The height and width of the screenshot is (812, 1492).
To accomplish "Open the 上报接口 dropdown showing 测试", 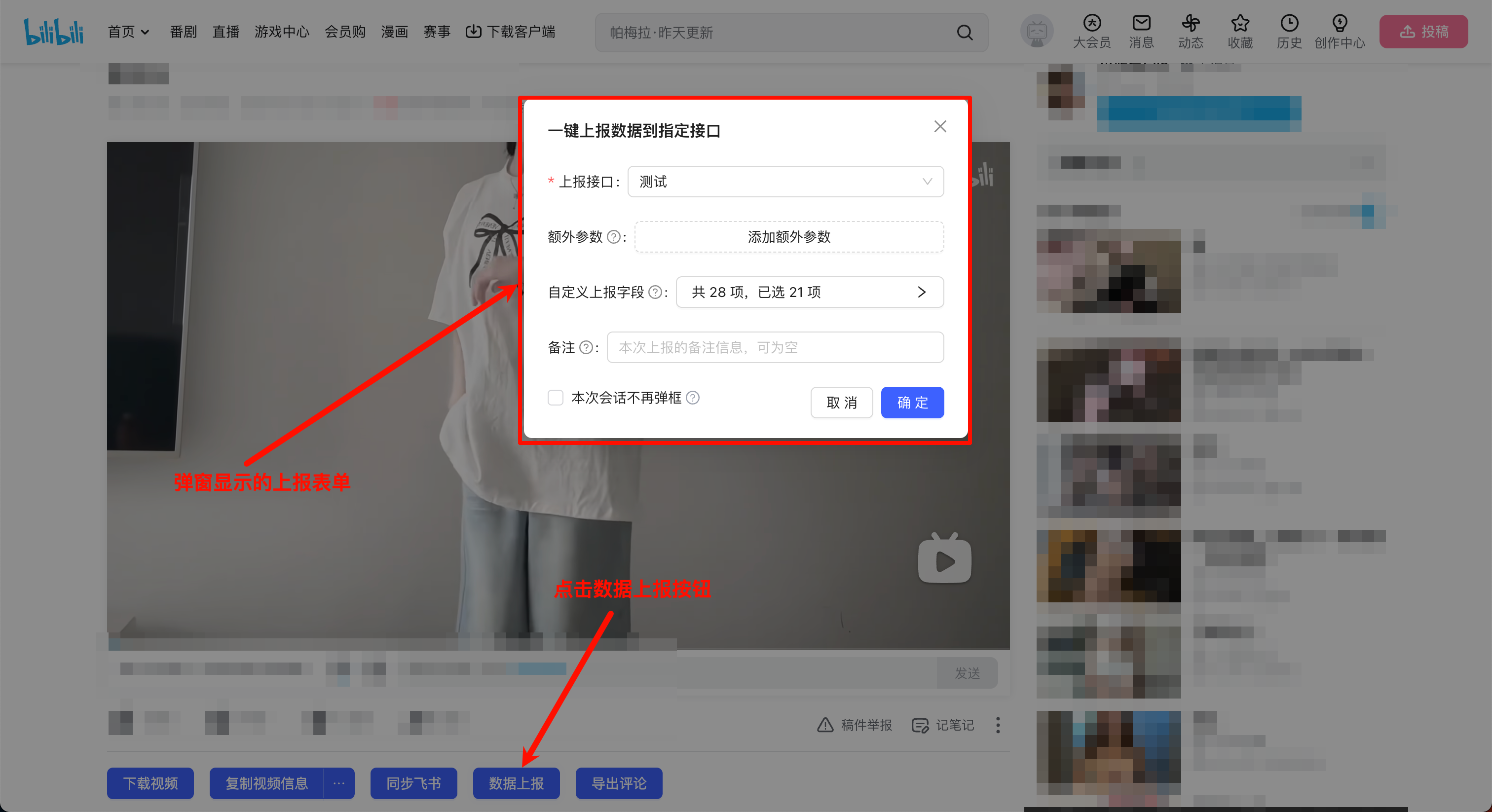I will [x=785, y=181].
